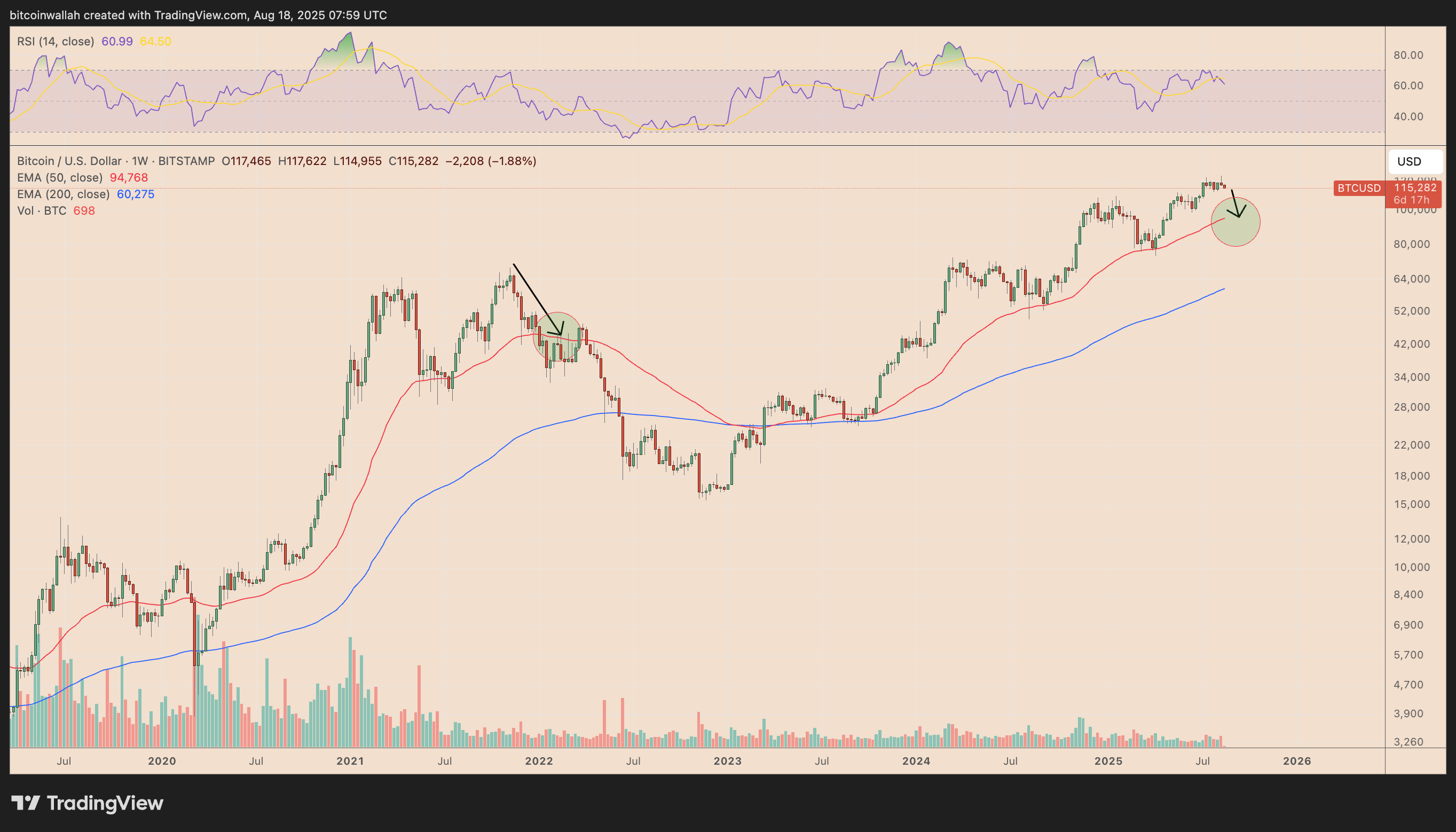Click the 2025 label on time axis
1456x832 pixels.
(1108, 761)
